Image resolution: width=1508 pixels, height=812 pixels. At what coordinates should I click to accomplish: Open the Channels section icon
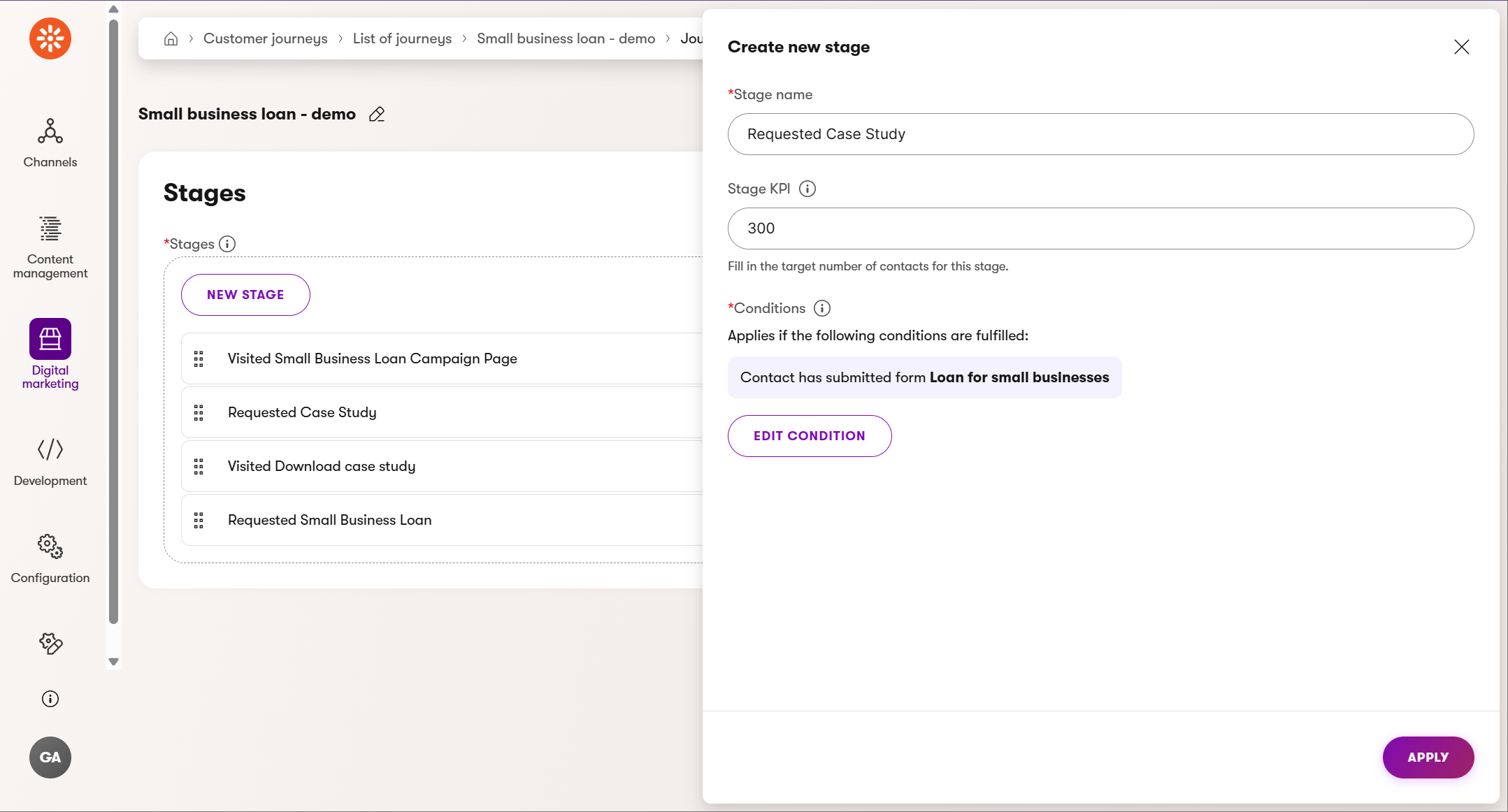[50, 131]
